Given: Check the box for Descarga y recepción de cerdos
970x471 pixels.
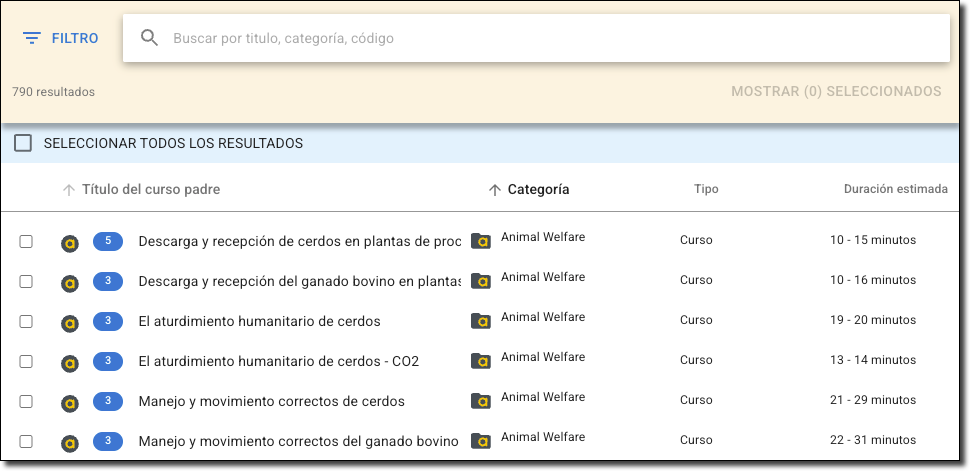Looking at the screenshot, I should click(26, 241).
